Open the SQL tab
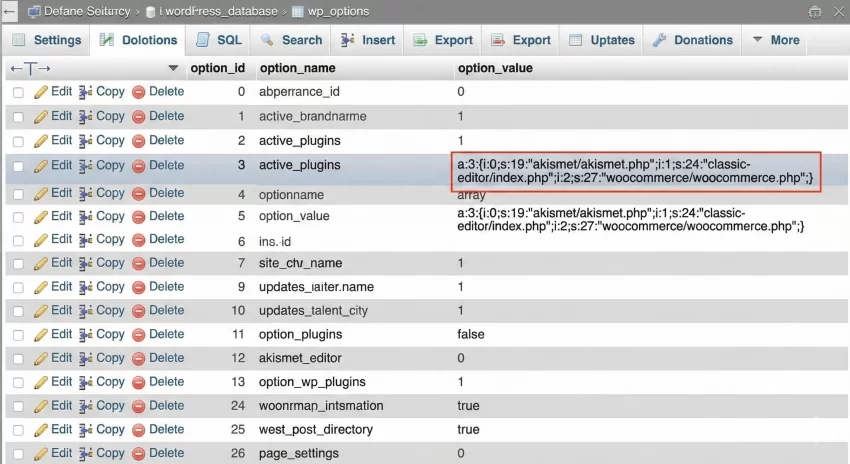Image resolution: width=850 pixels, height=464 pixels. 218,40
